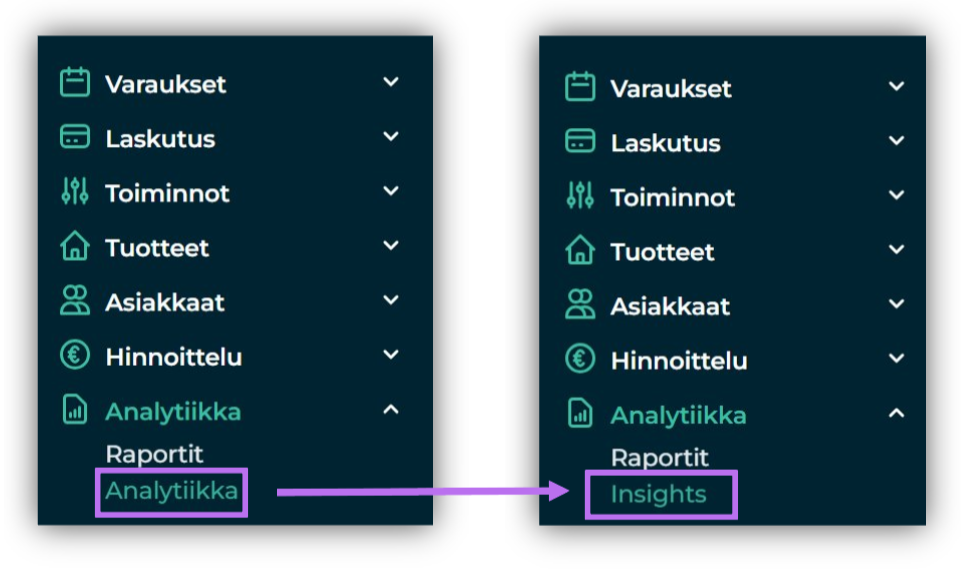Select highlighted Analytiikka sub-item in left menu

point(172,491)
